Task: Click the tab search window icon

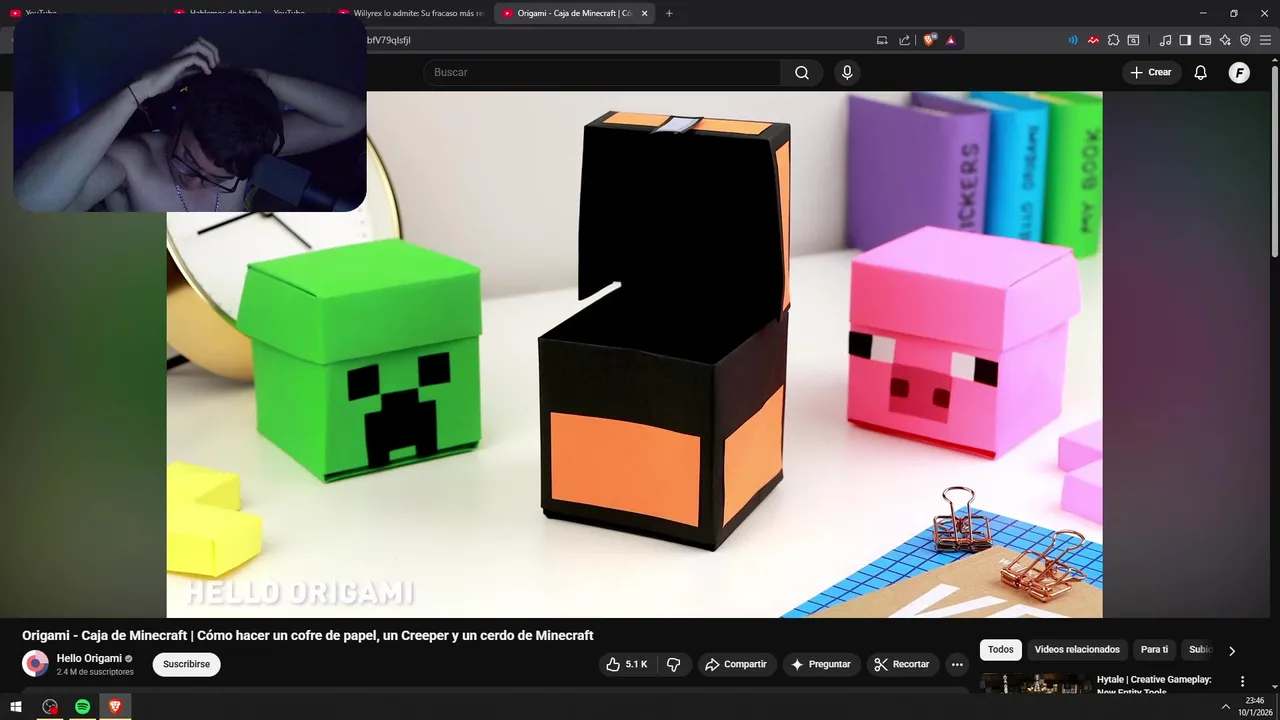Action: point(1133,40)
